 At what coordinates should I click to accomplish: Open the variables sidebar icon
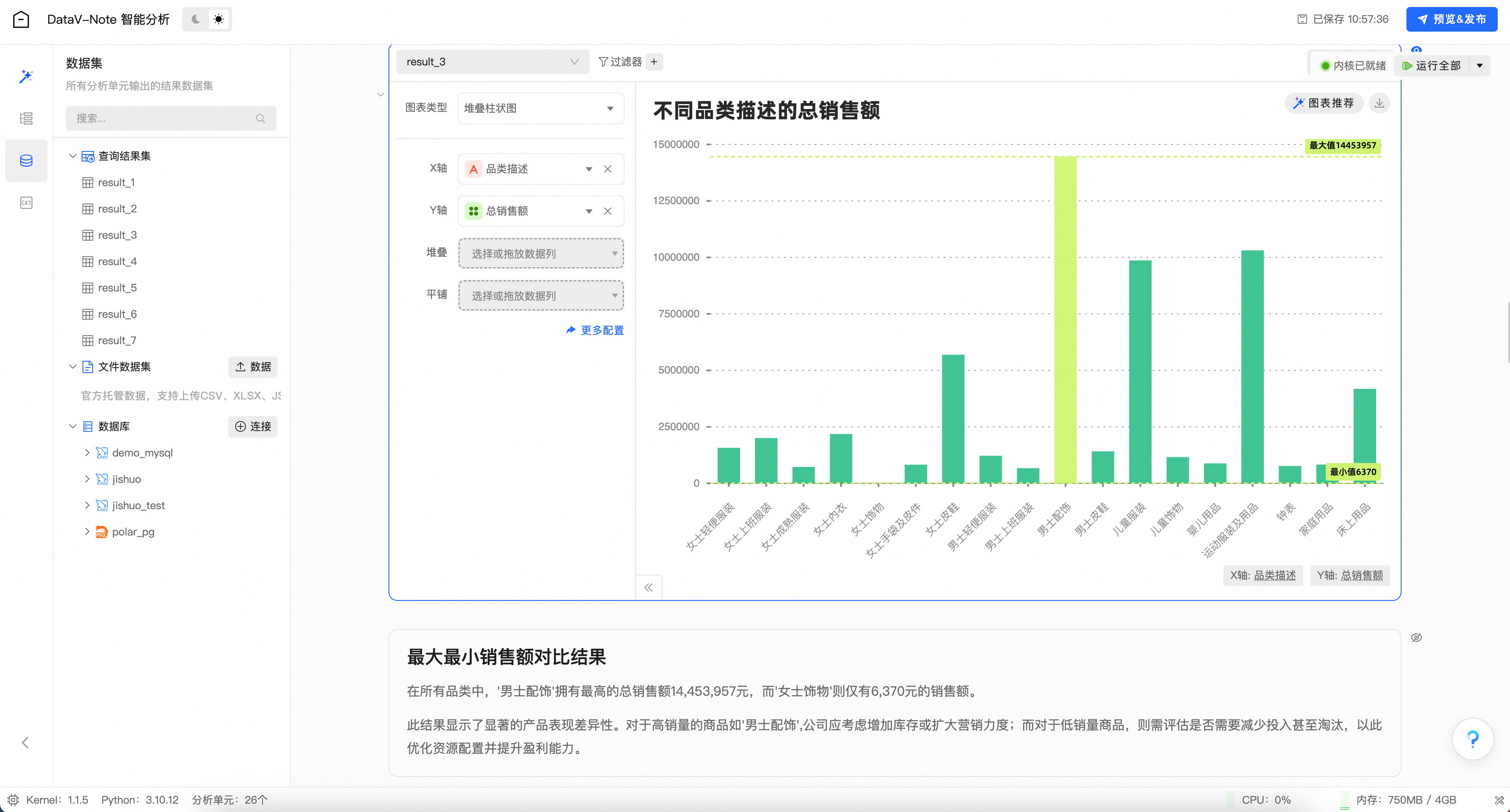tap(26, 203)
